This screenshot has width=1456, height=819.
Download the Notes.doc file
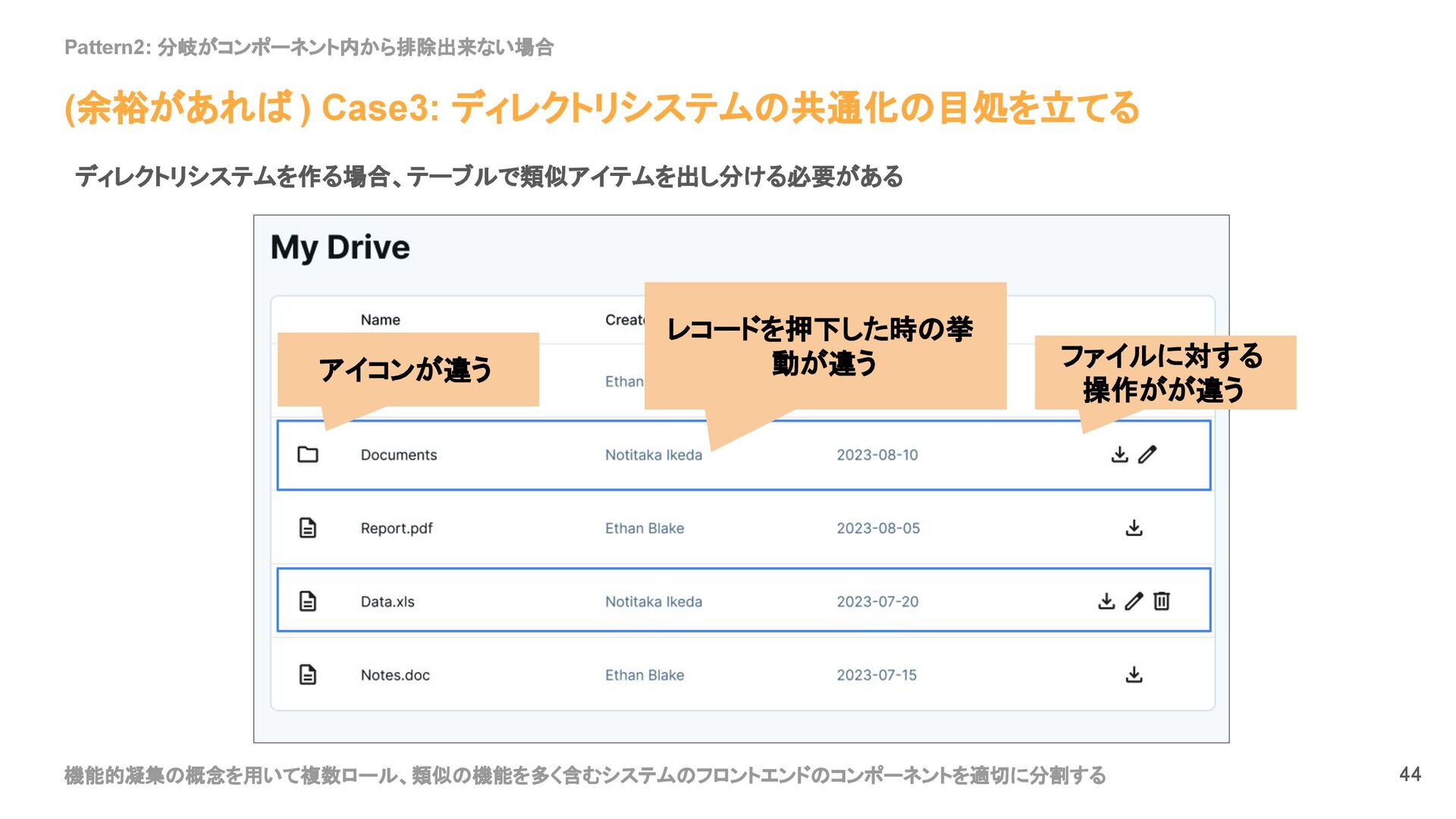1134,674
